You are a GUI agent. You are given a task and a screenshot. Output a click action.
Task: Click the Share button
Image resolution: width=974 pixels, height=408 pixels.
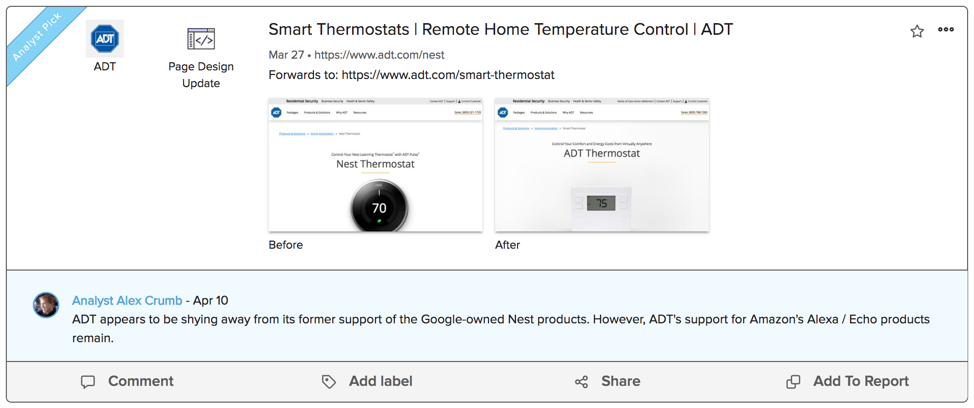620,381
